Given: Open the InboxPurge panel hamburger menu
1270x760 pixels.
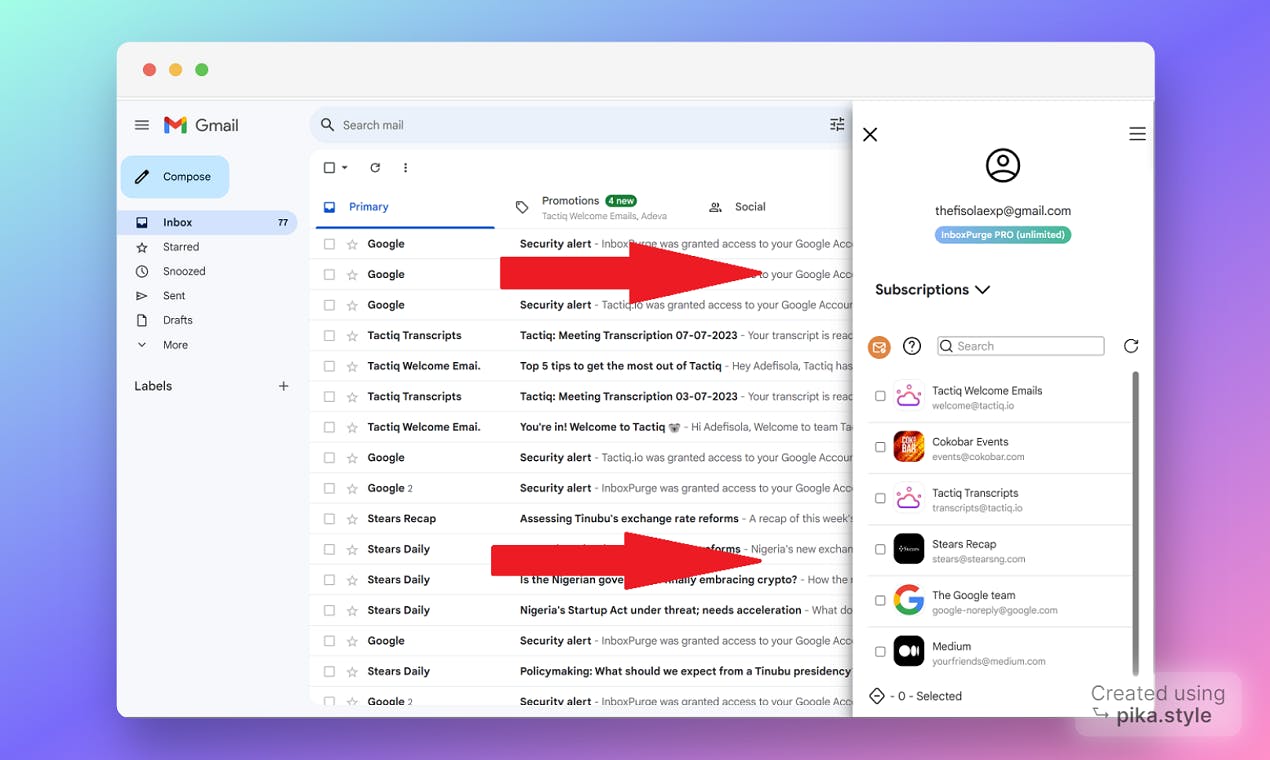Looking at the screenshot, I should coord(1137,134).
